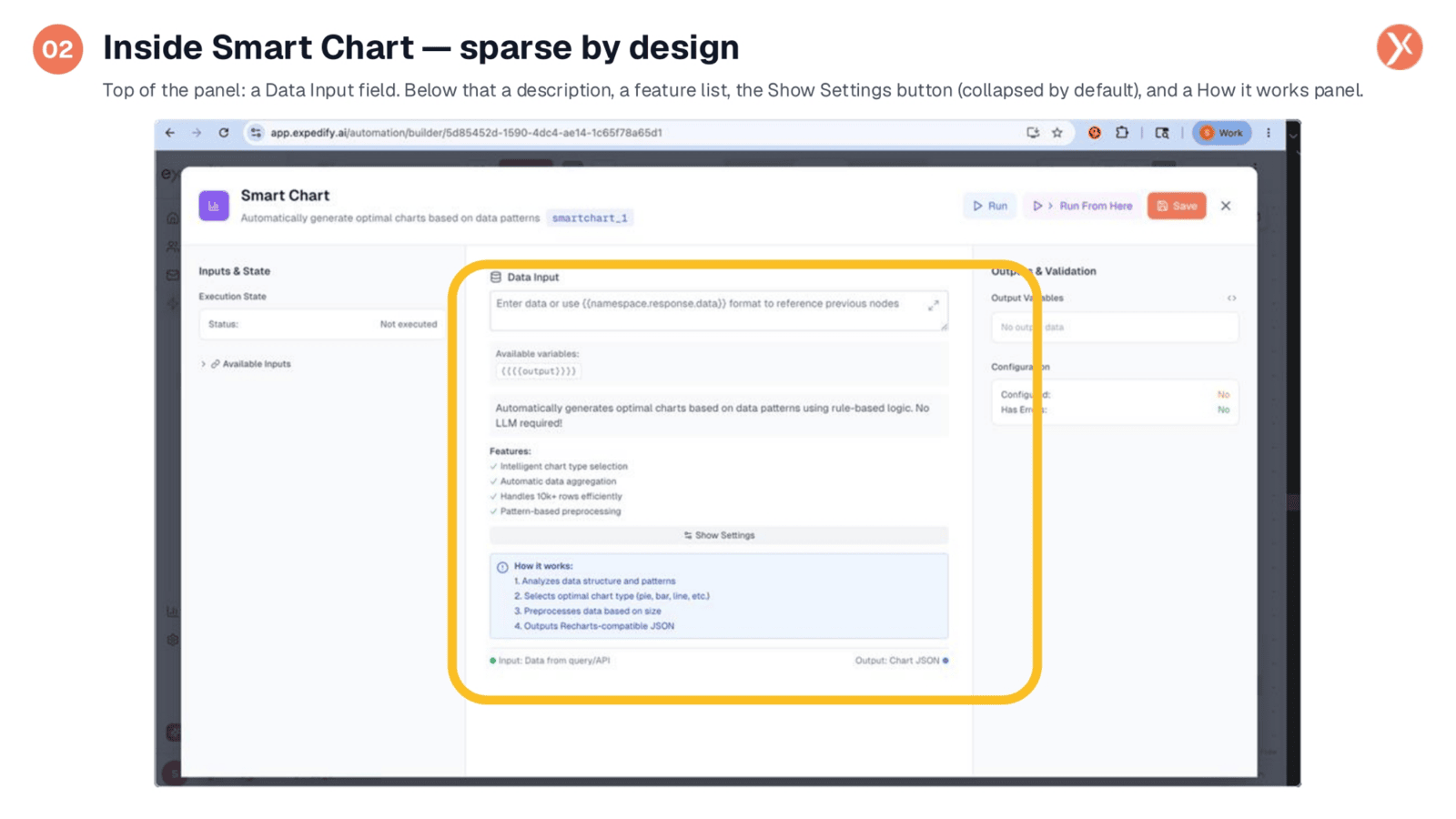Click the install app icon in address bar
Screen dimensions: 1456x819
coord(1033,133)
